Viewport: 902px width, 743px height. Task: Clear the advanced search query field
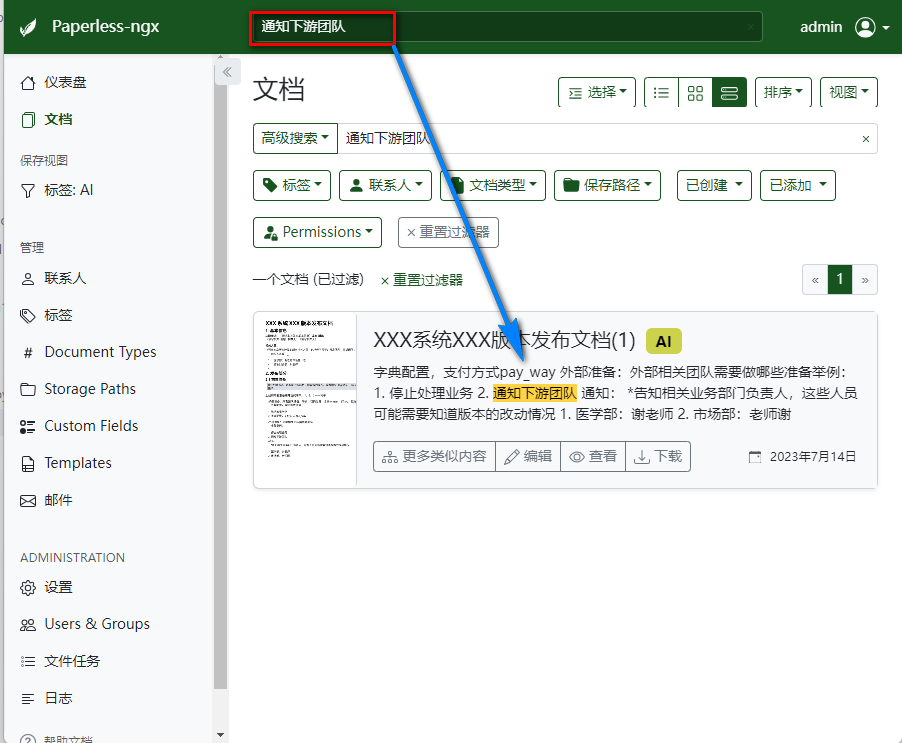[866, 139]
